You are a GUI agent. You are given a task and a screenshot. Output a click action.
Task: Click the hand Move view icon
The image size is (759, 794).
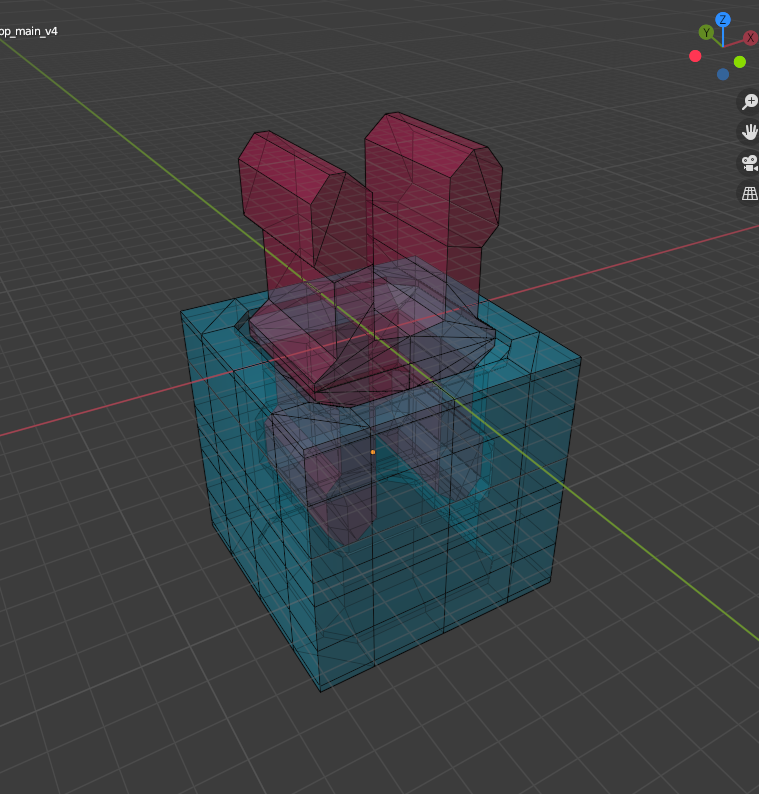[749, 132]
